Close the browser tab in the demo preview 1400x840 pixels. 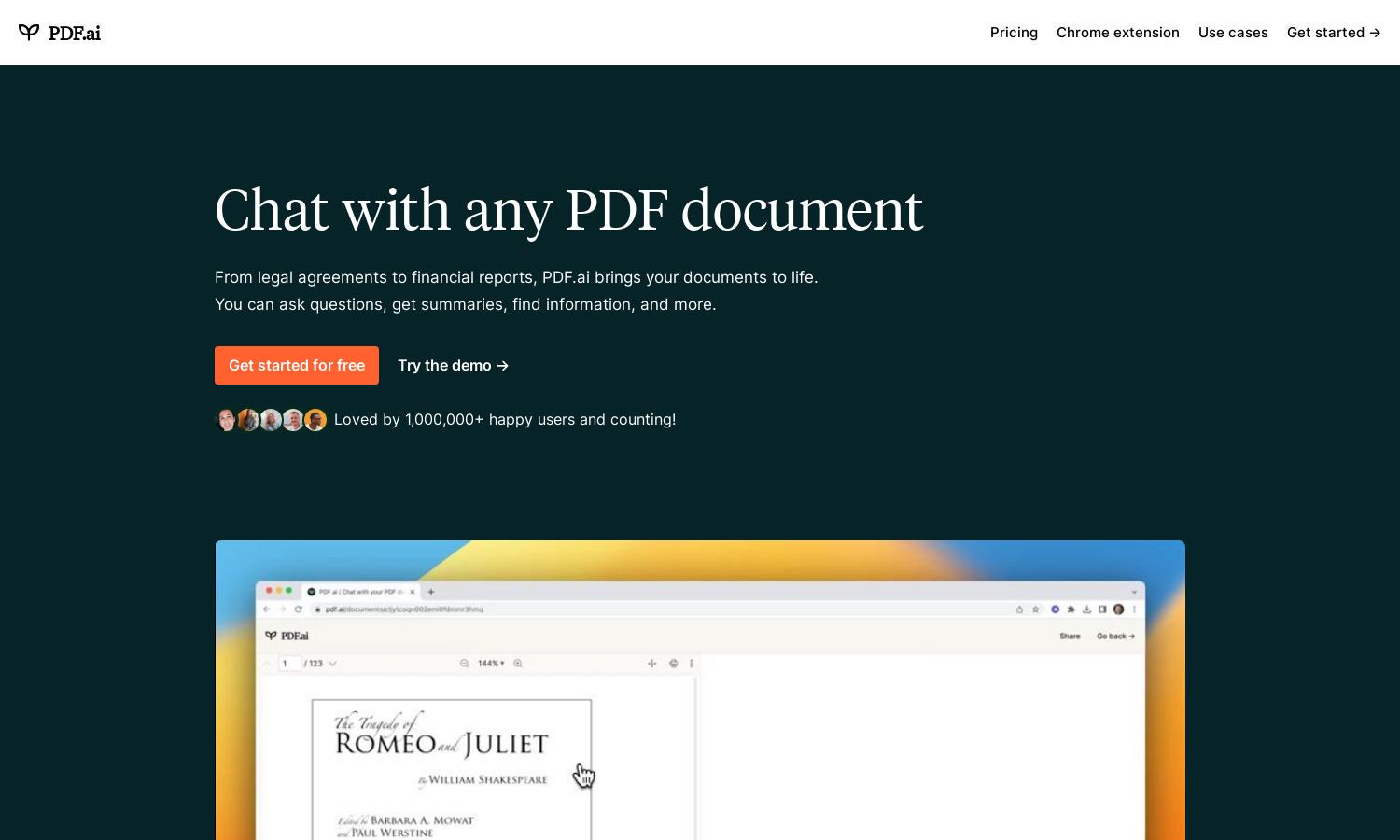[413, 592]
